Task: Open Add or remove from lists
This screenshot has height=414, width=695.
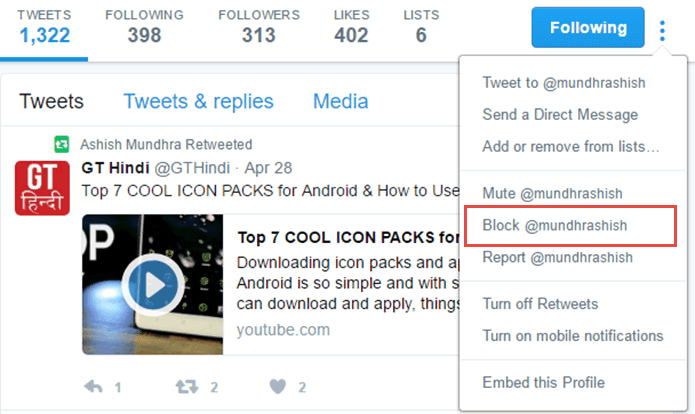Action: pyautogui.click(x=570, y=146)
